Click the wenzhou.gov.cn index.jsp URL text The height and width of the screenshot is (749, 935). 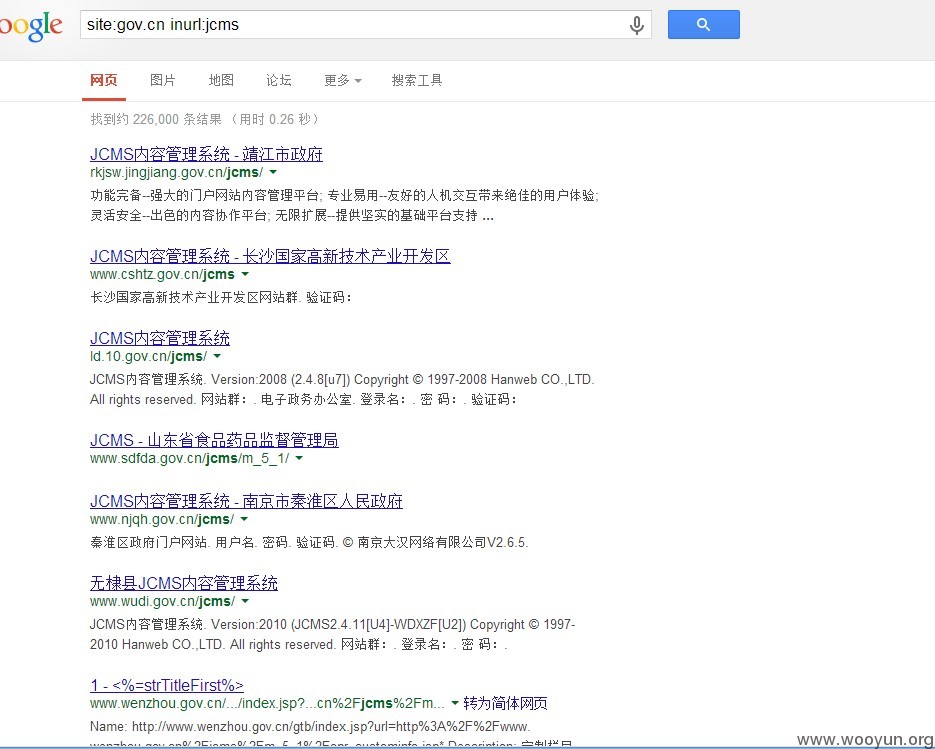[267, 703]
